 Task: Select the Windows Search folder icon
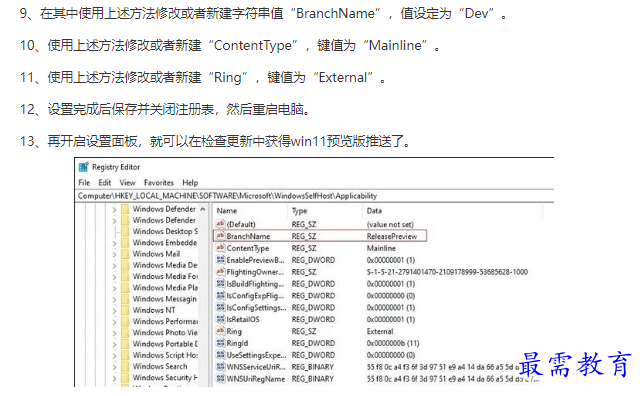click(125, 367)
